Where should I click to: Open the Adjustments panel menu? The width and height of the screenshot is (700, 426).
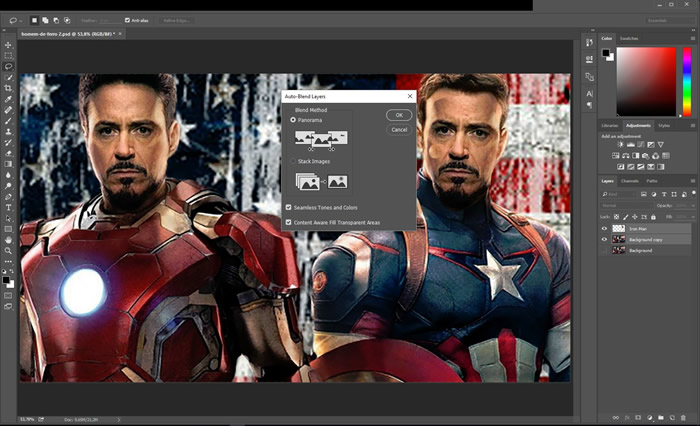pyautogui.click(x=693, y=125)
